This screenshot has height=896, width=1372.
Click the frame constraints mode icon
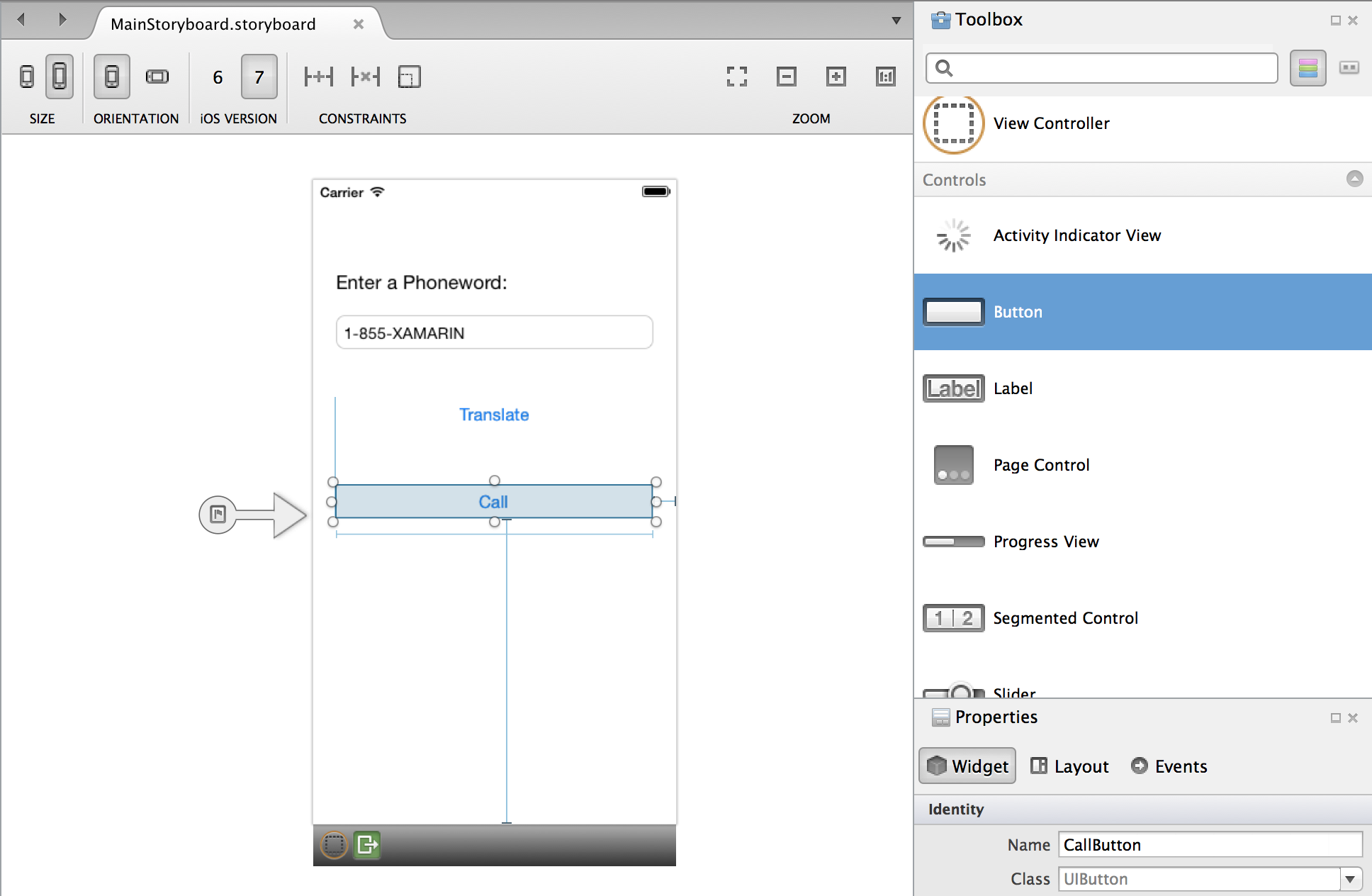click(x=409, y=77)
